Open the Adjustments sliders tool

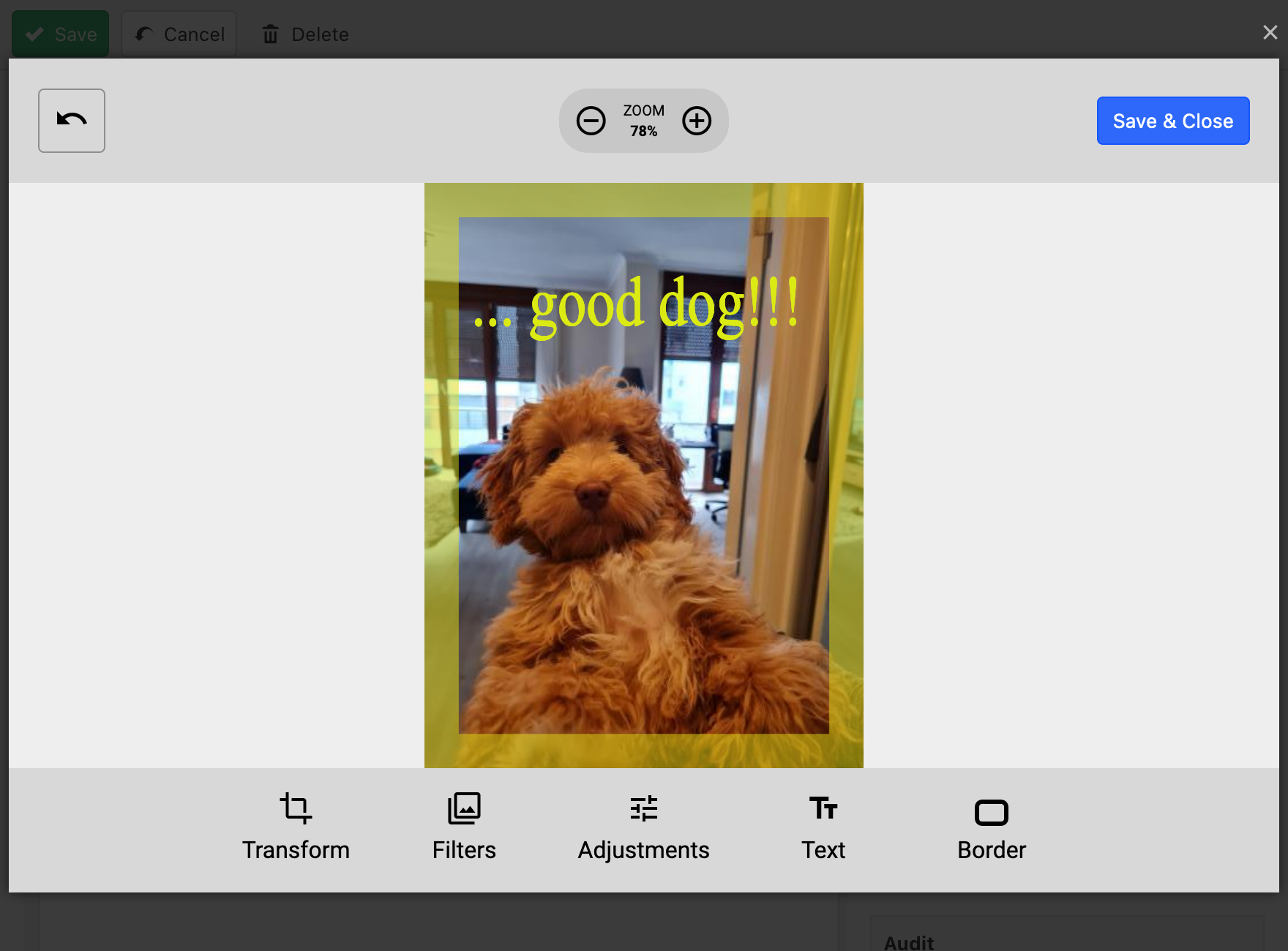pyautogui.click(x=643, y=827)
